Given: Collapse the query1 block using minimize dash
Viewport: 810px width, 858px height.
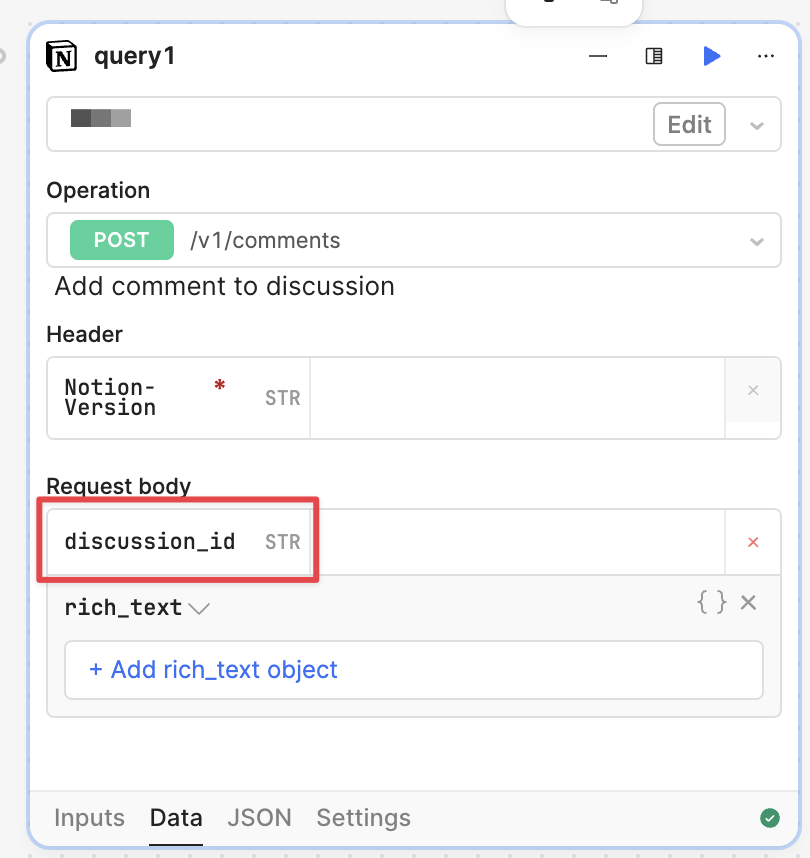Looking at the screenshot, I should pyautogui.click(x=598, y=57).
